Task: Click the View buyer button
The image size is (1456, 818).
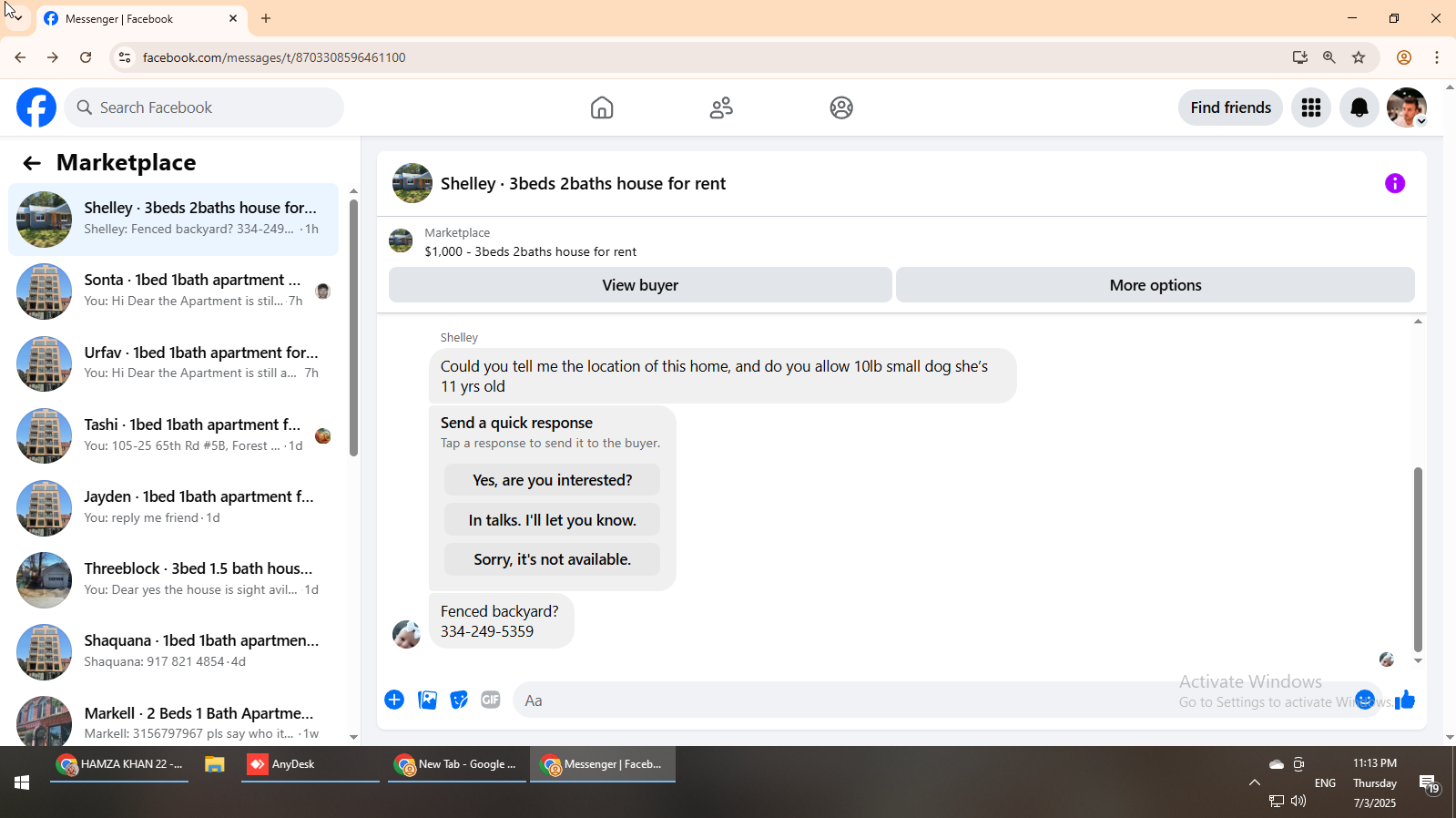Action: click(x=640, y=285)
